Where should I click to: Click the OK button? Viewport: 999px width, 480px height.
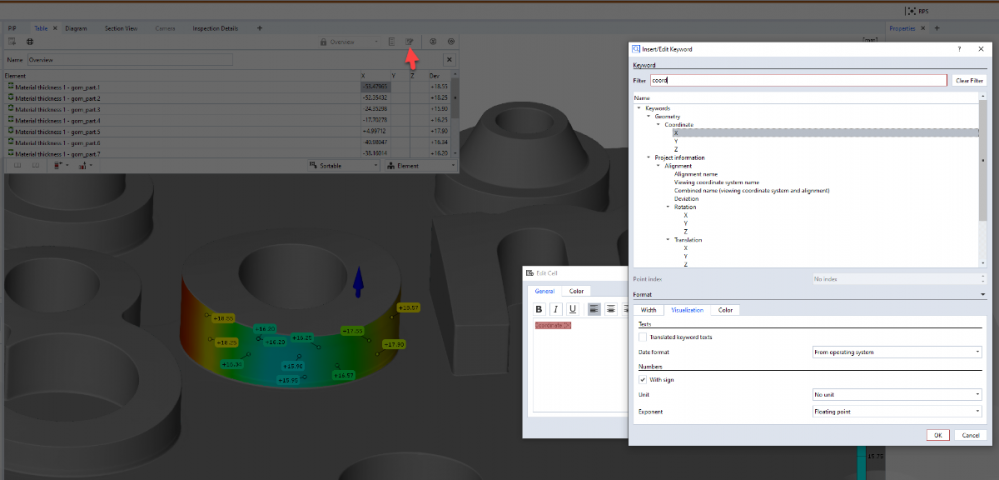tap(938, 435)
